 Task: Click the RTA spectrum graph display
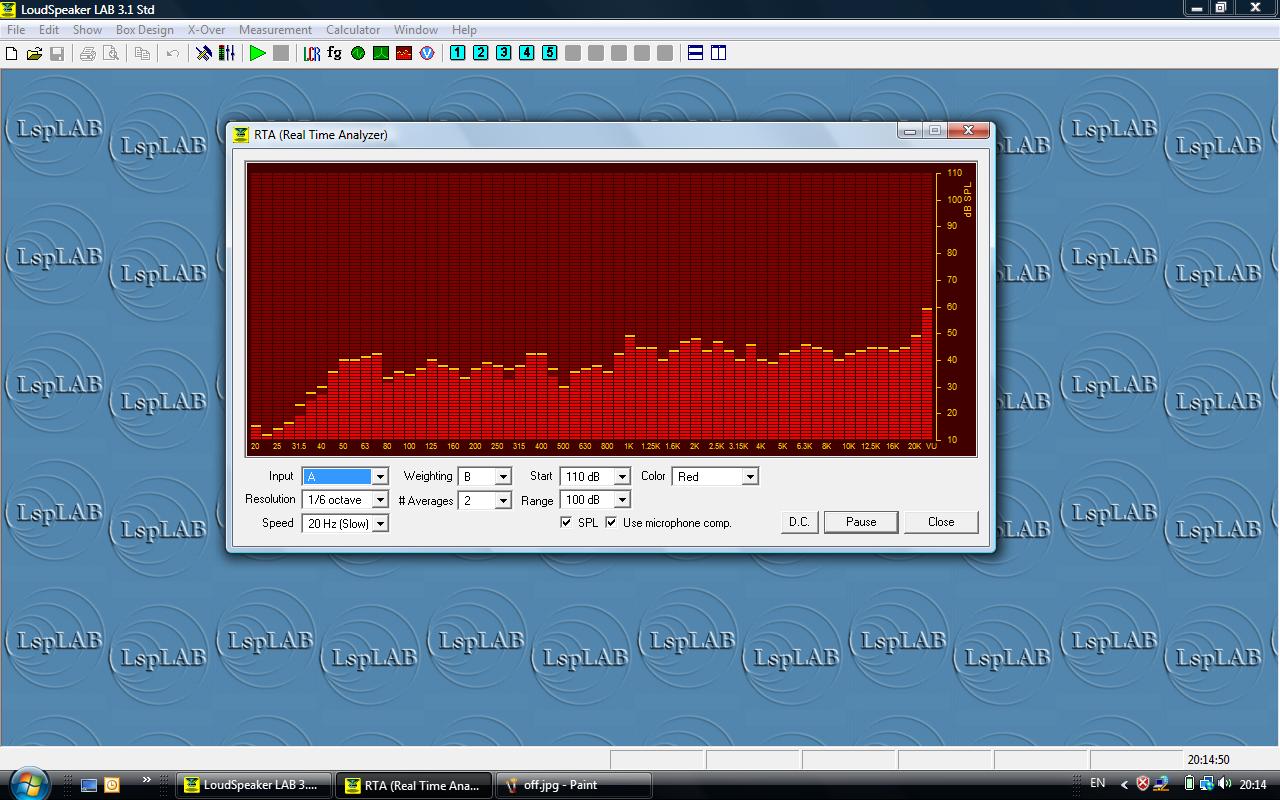coord(611,310)
